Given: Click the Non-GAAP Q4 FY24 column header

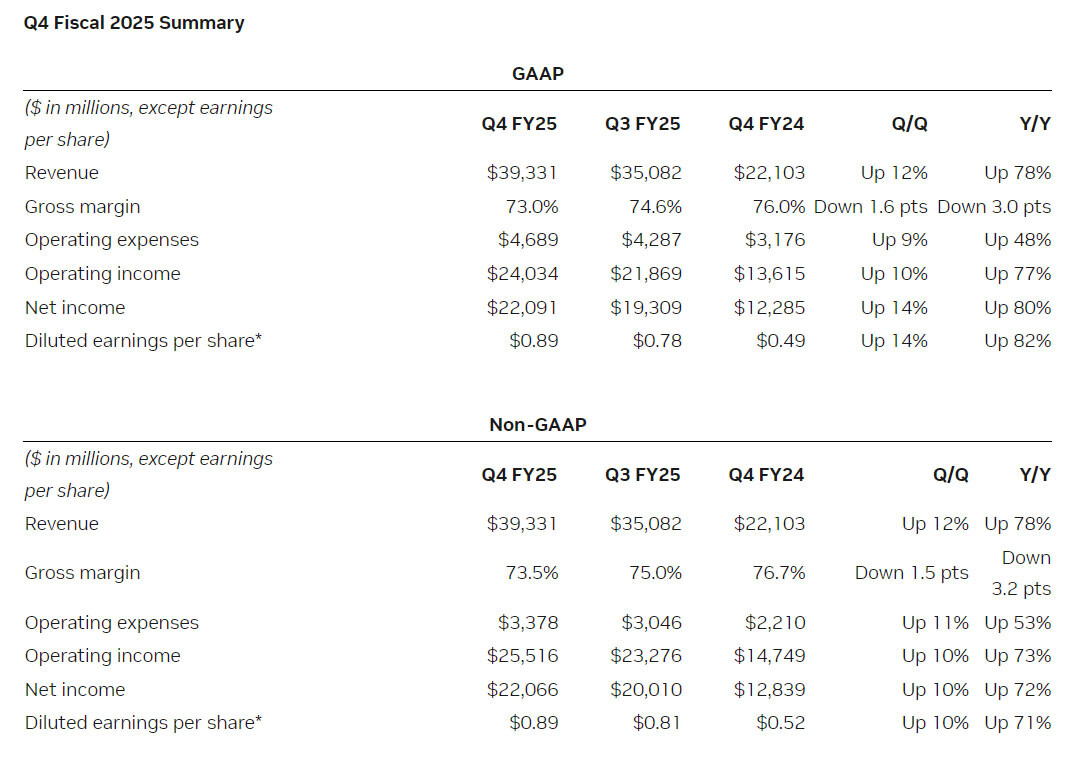Looking at the screenshot, I should point(766,474).
